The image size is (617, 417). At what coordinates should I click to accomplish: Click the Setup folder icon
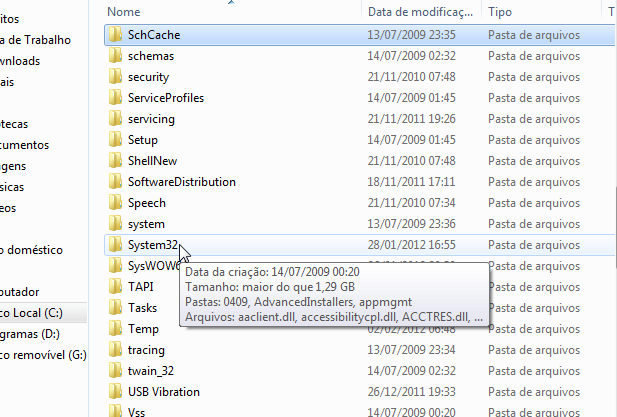coord(116,140)
